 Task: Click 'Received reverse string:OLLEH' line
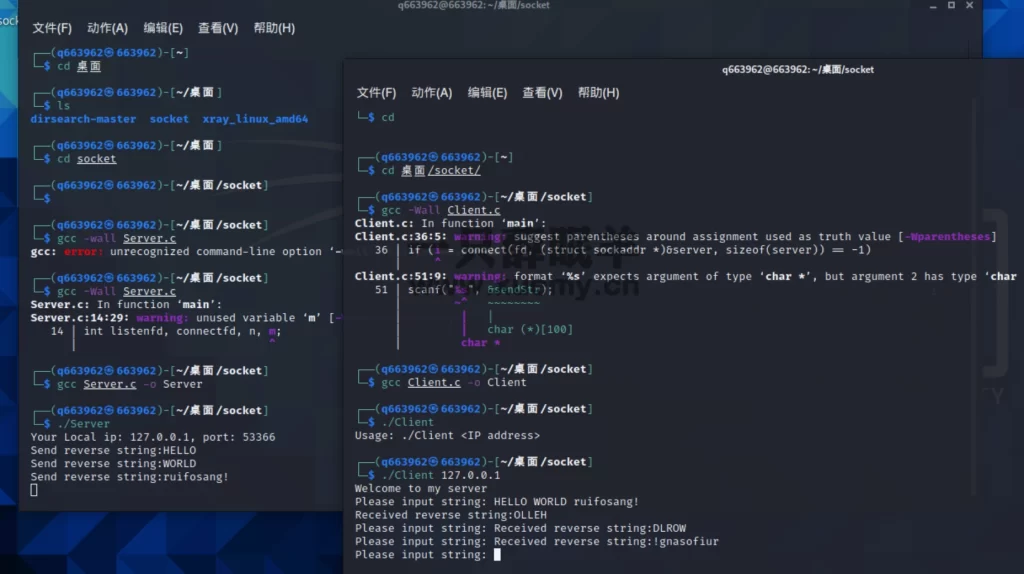451,515
